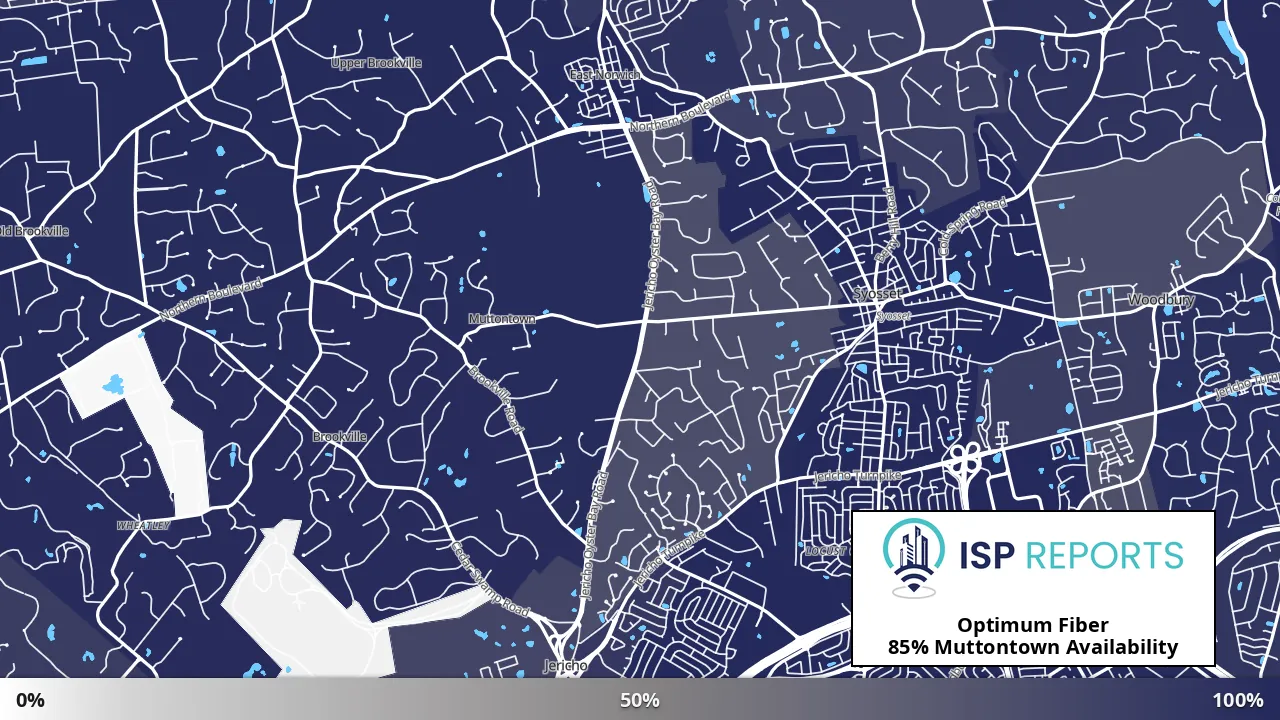1280x720 pixels.
Task: Click the Wheatley map label
Action: click(x=144, y=525)
